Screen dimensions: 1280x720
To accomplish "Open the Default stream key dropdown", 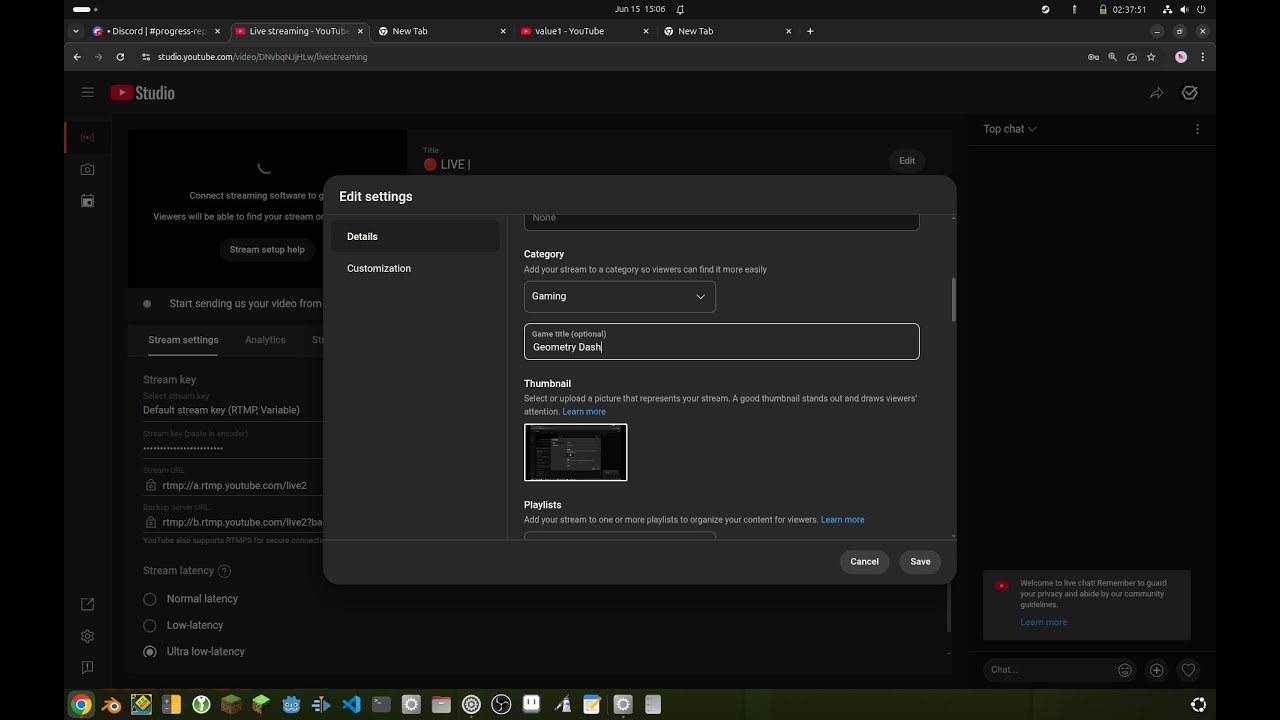I will coord(232,406).
